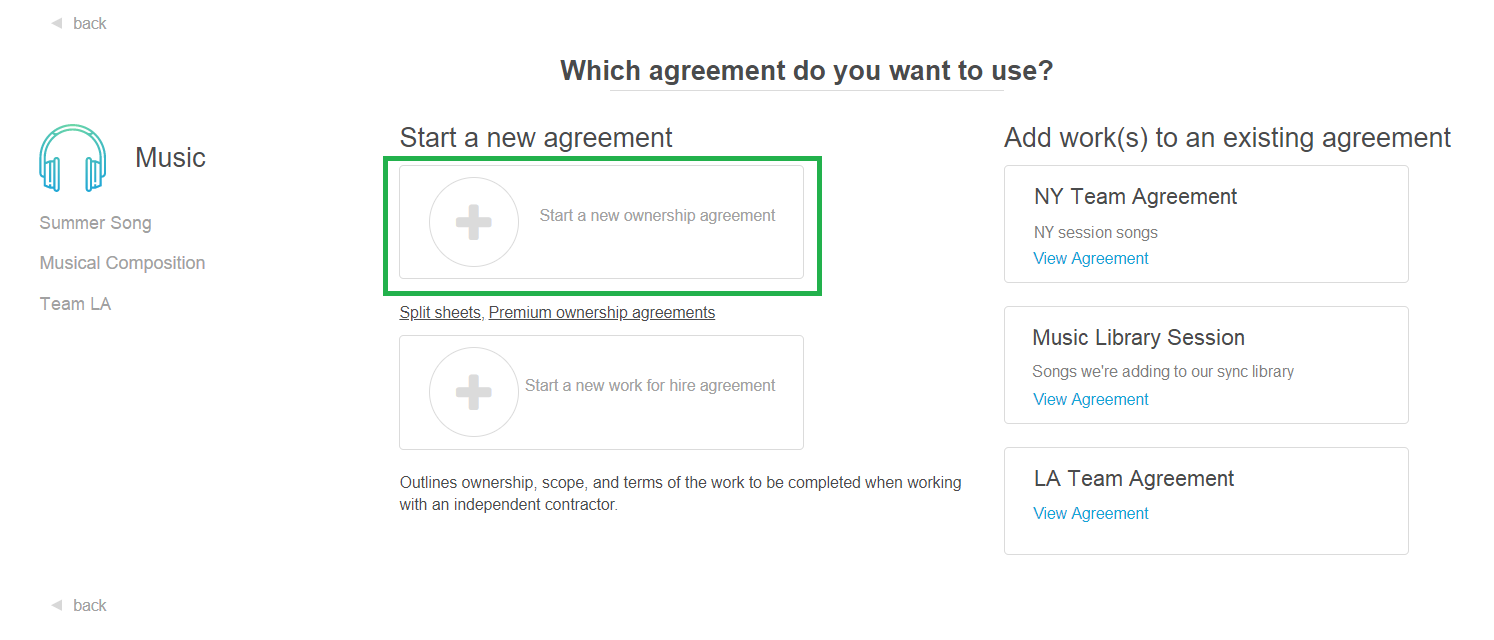View Agreement for Music Library Session
The width and height of the screenshot is (1494, 640).
[x=1091, y=399]
